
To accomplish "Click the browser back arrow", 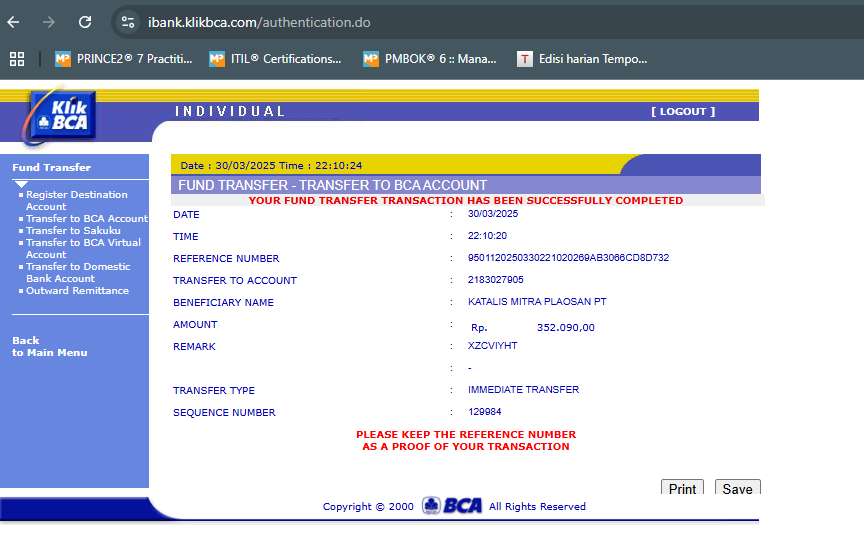I will pyautogui.click(x=13, y=22).
